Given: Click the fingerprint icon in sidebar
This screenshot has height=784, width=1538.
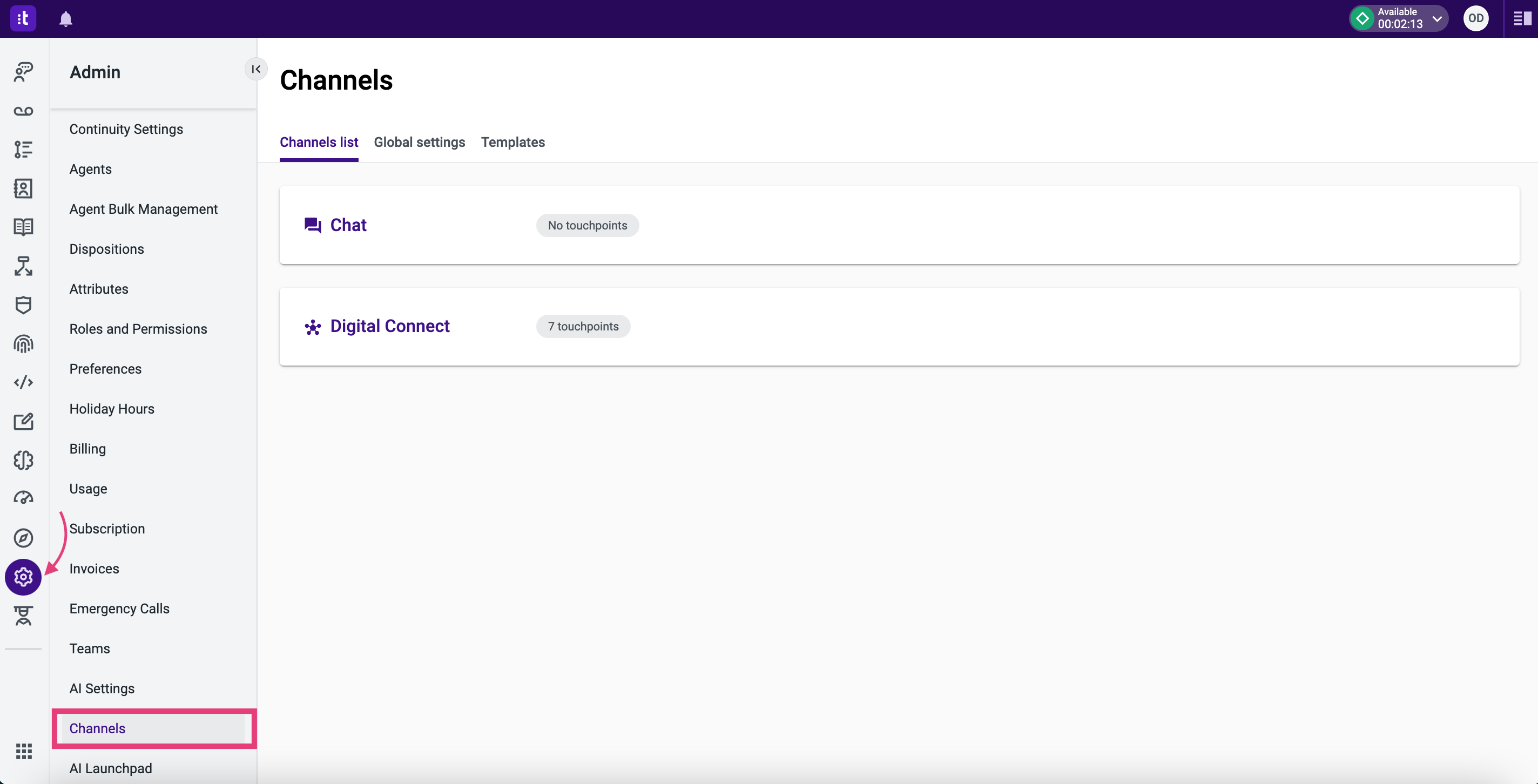Looking at the screenshot, I should [23, 344].
